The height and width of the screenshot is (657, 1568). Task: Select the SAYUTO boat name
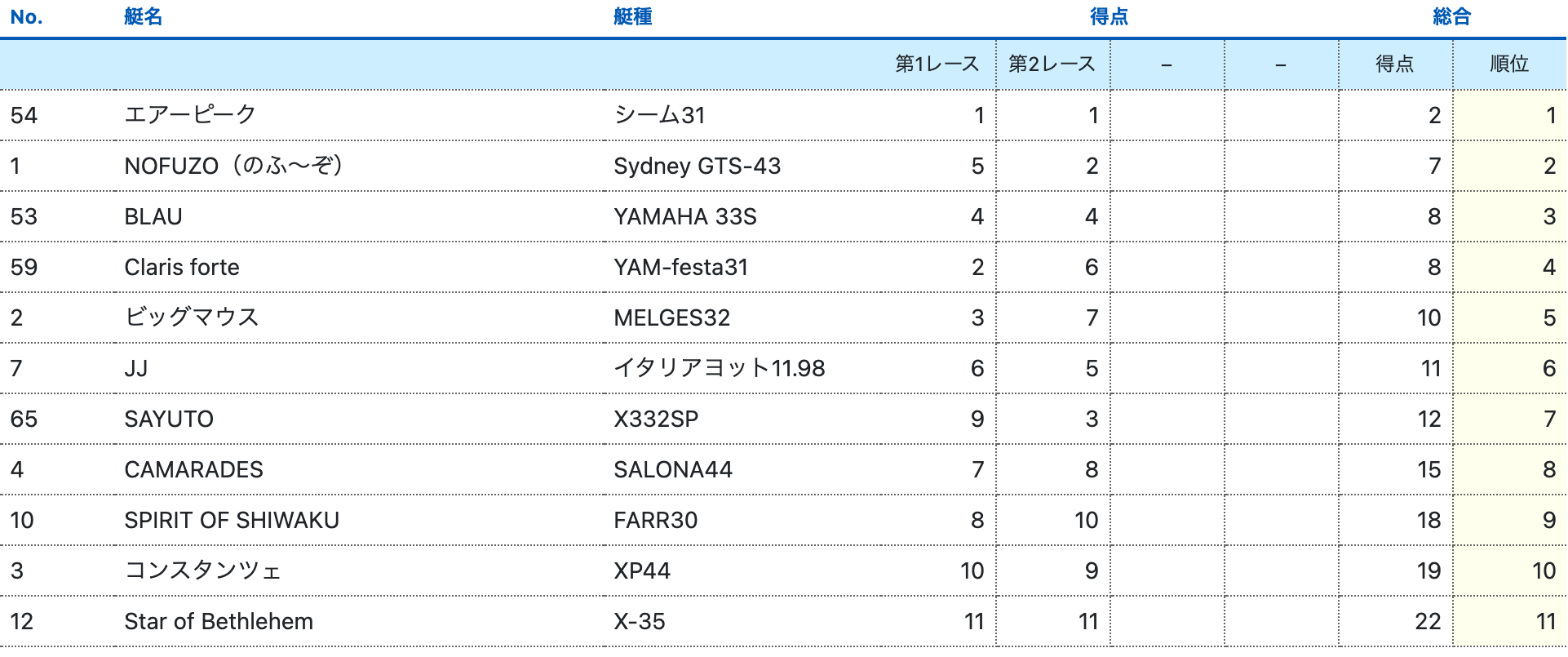pos(169,419)
